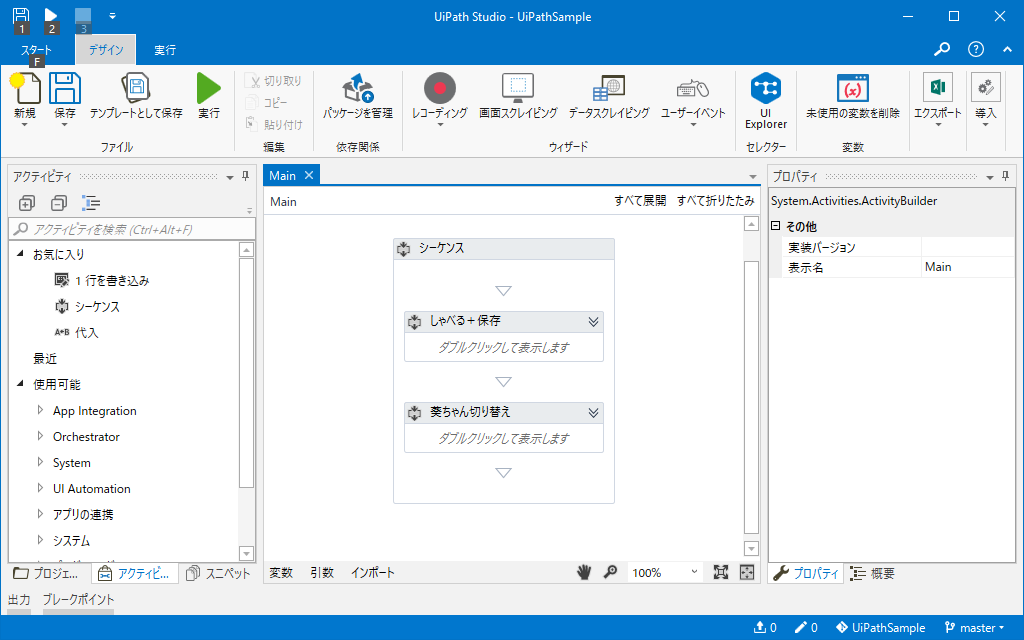Select the pan hand tool in designer
The height and width of the screenshot is (640, 1024).
pos(583,572)
